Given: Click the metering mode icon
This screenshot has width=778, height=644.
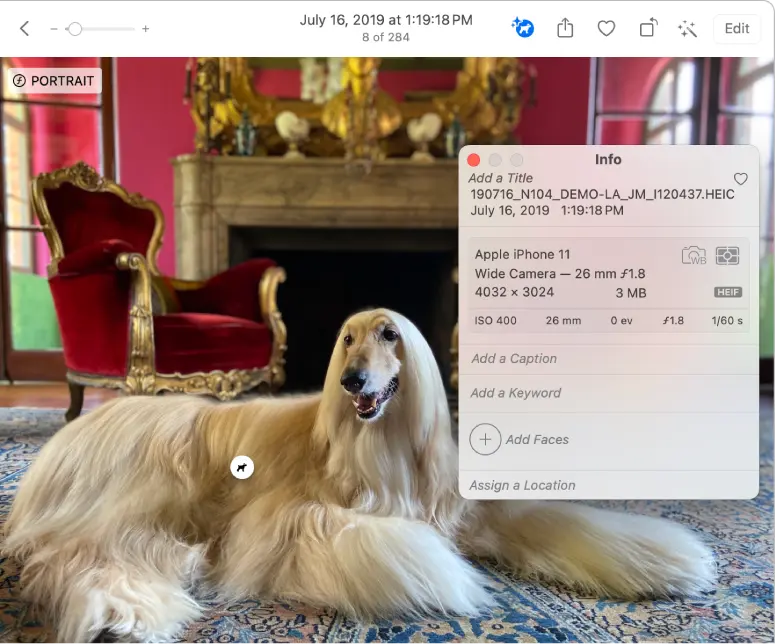Looking at the screenshot, I should (x=727, y=256).
